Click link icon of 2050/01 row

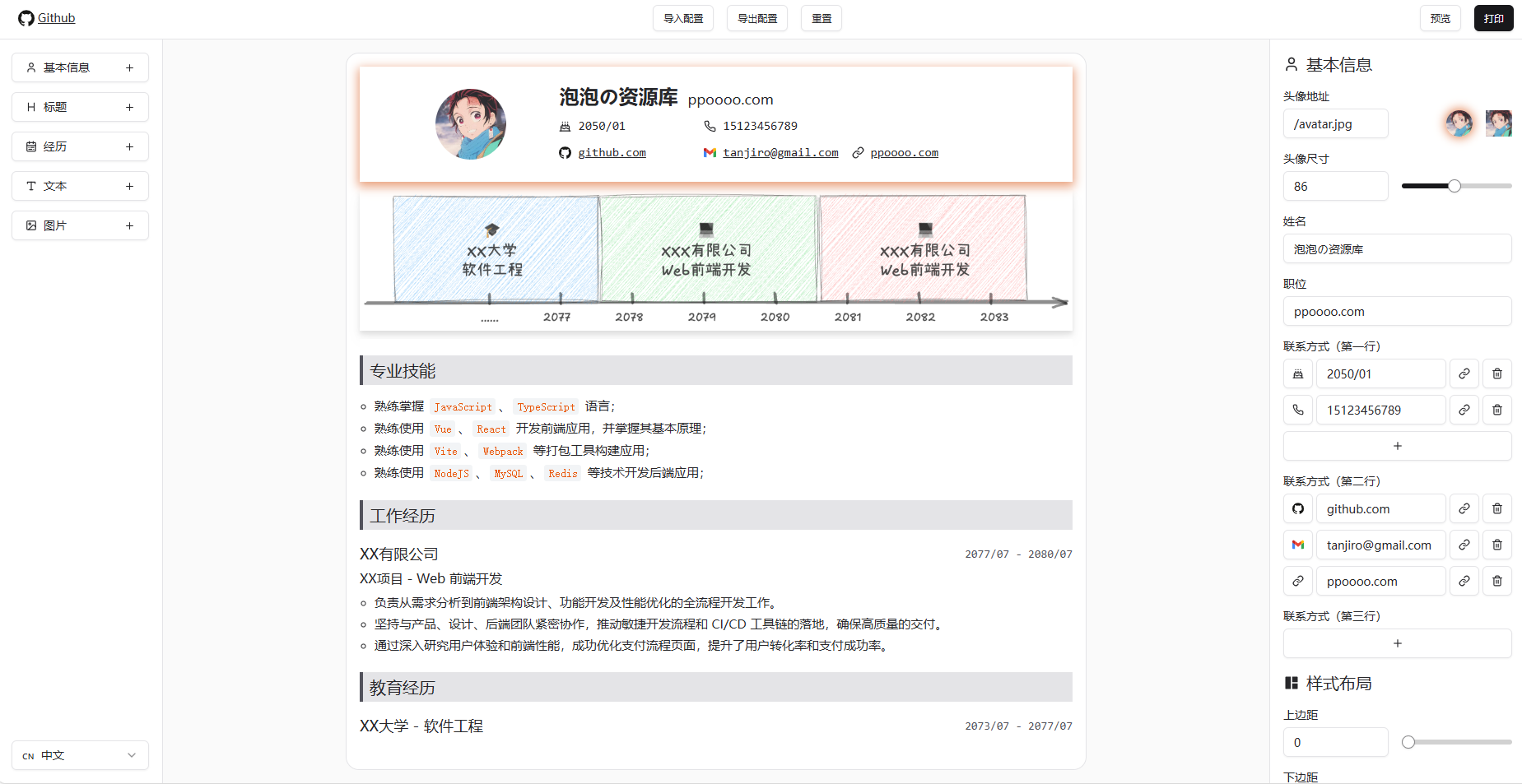pyautogui.click(x=1464, y=373)
